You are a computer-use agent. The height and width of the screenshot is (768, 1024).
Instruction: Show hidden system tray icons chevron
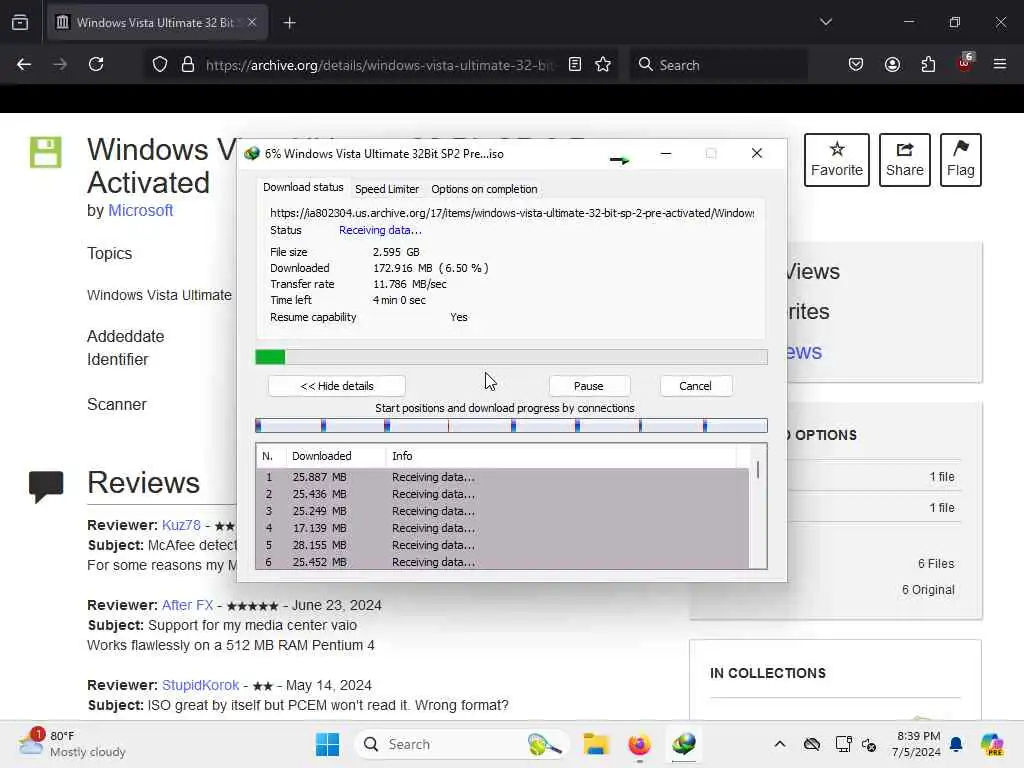point(780,744)
